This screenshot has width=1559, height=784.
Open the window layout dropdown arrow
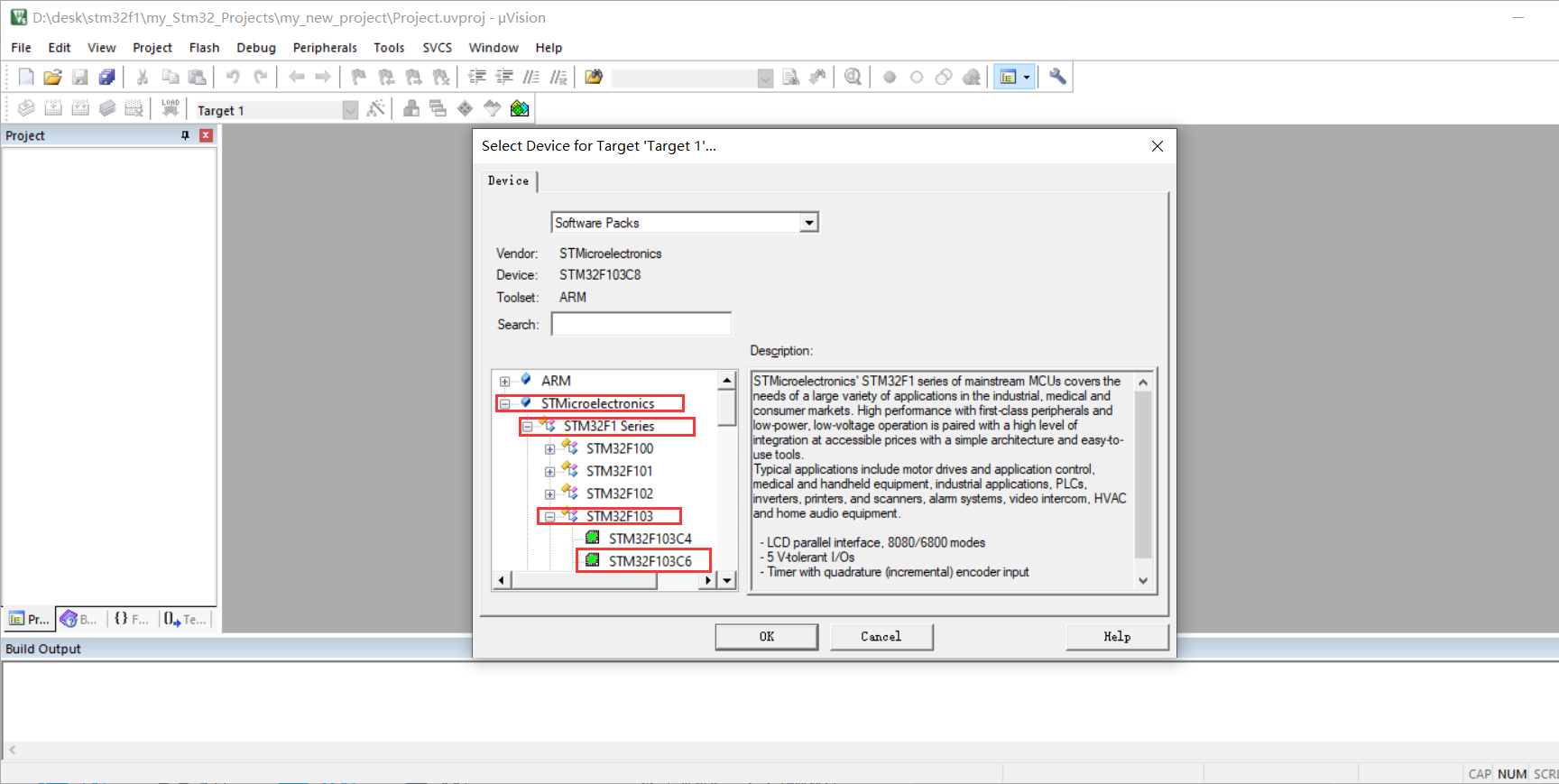coord(1026,78)
